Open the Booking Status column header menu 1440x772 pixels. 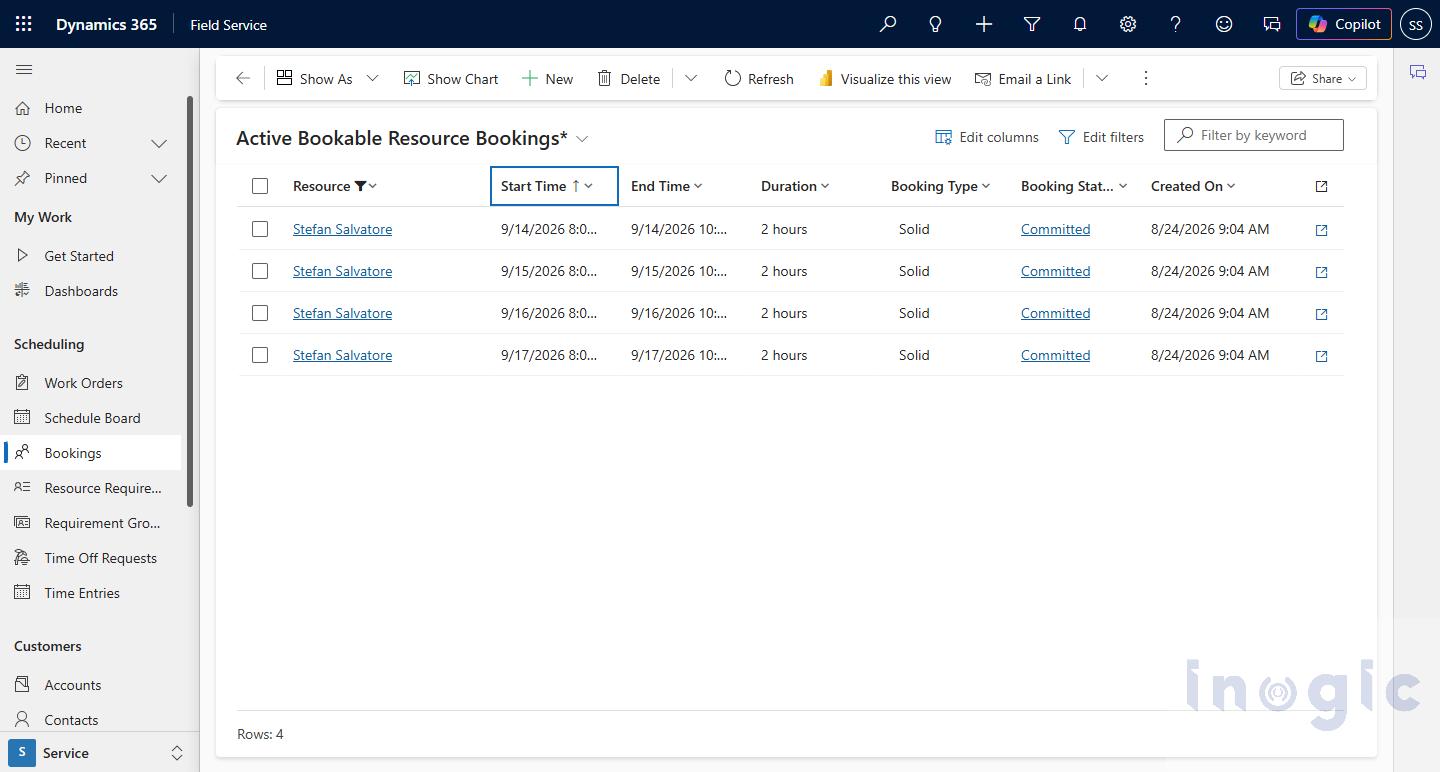pyautogui.click(x=1075, y=186)
